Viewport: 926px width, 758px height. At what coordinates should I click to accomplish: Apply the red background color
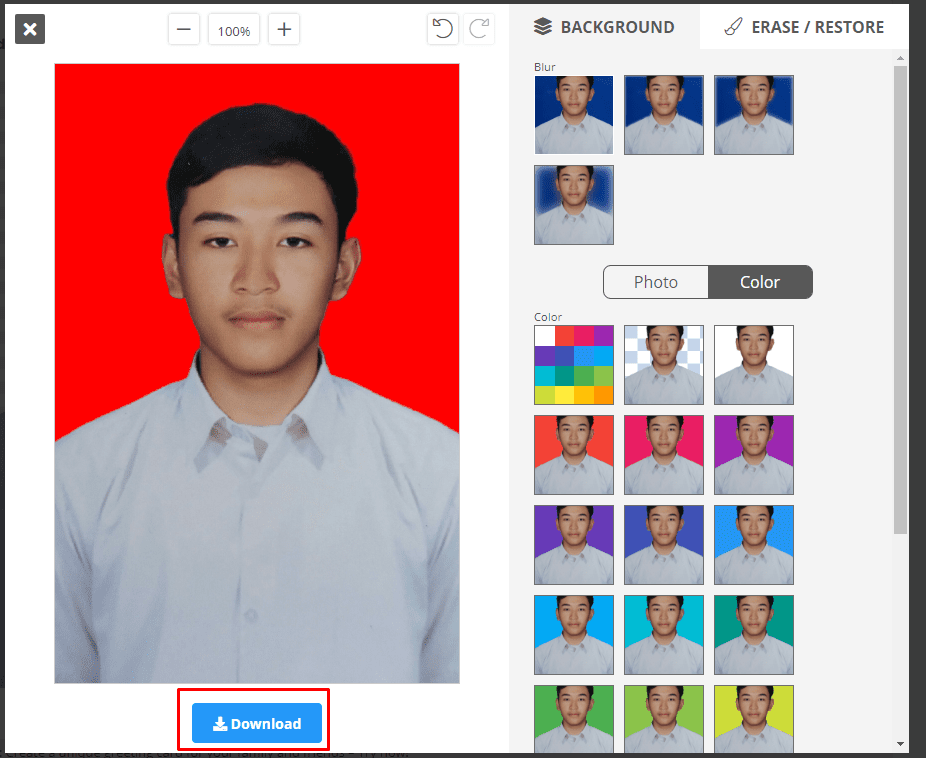573,454
